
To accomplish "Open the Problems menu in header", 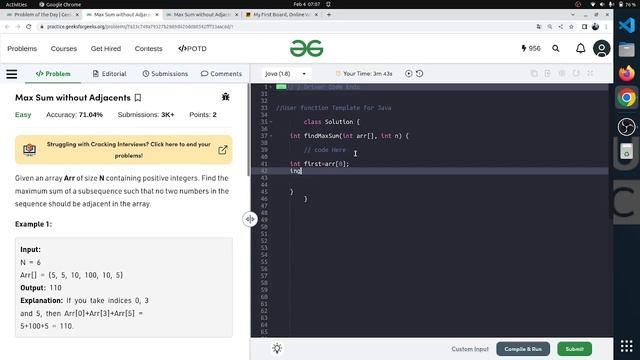I will point(22,49).
